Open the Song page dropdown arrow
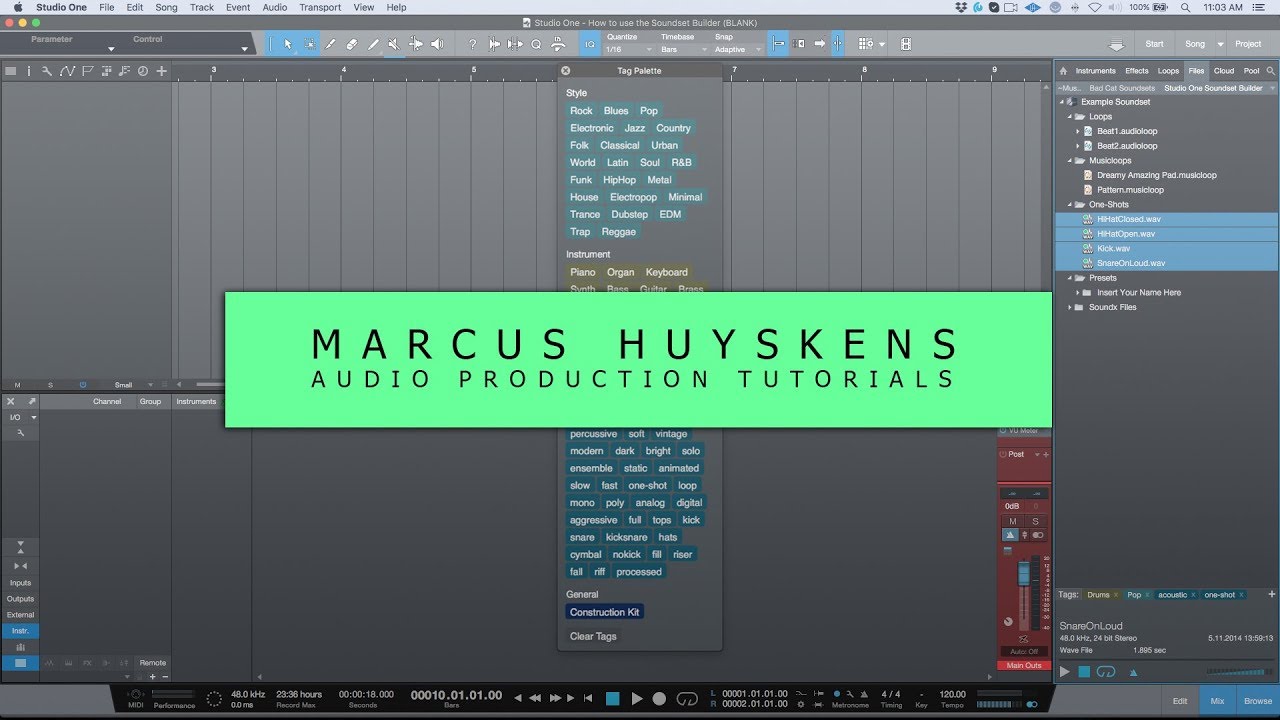 [1220, 44]
